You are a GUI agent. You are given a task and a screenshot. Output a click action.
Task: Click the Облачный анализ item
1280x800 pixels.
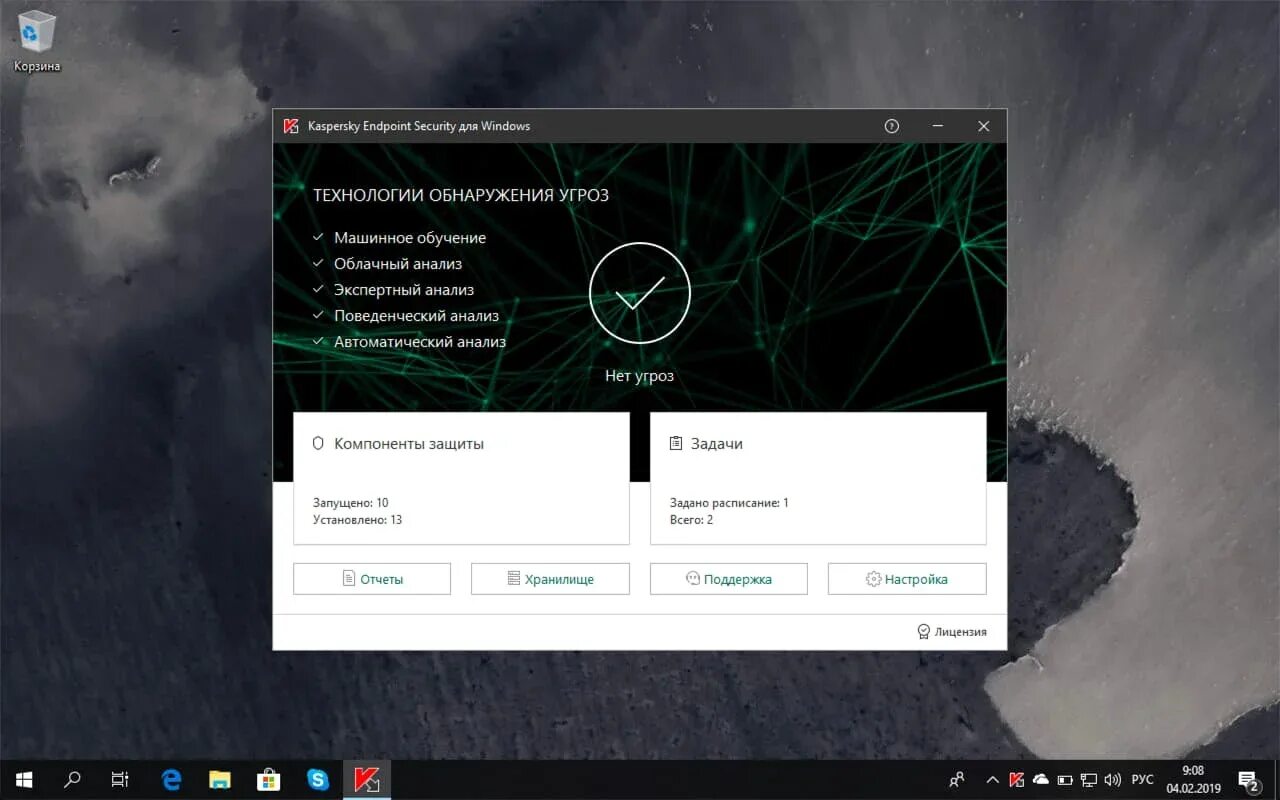(398, 264)
